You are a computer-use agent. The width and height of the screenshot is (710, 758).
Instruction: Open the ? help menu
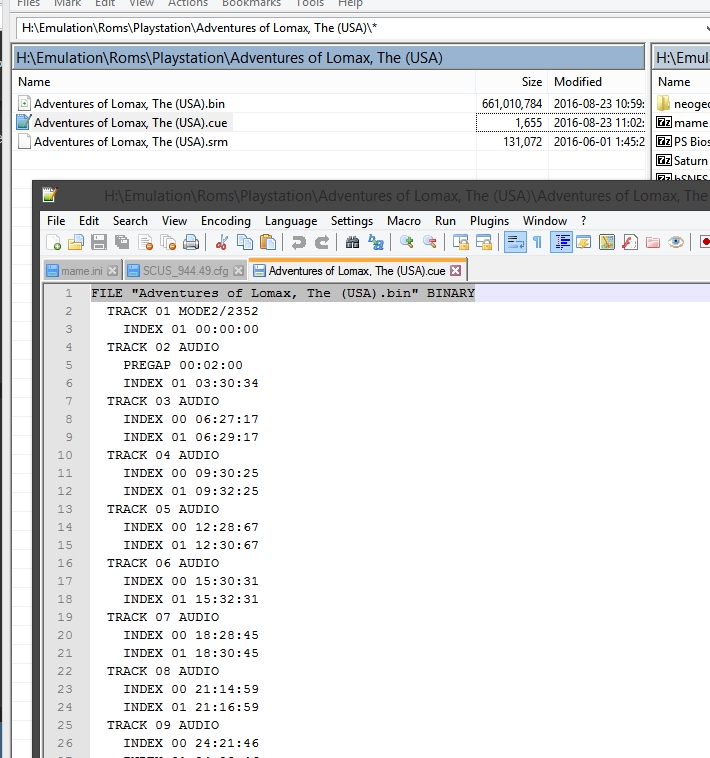tap(583, 221)
